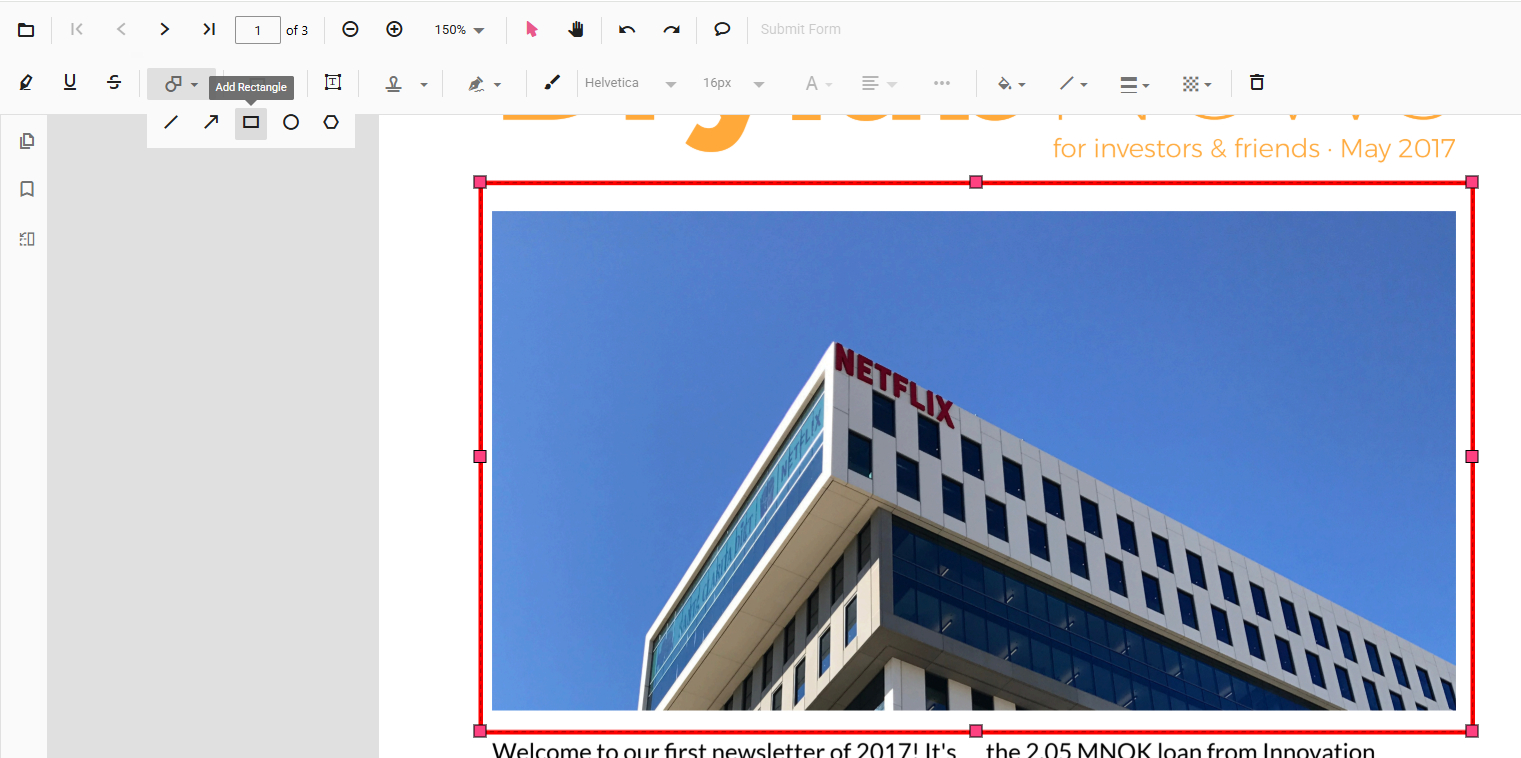Toggle the shapes annotation dropdown

pyautogui.click(x=181, y=84)
